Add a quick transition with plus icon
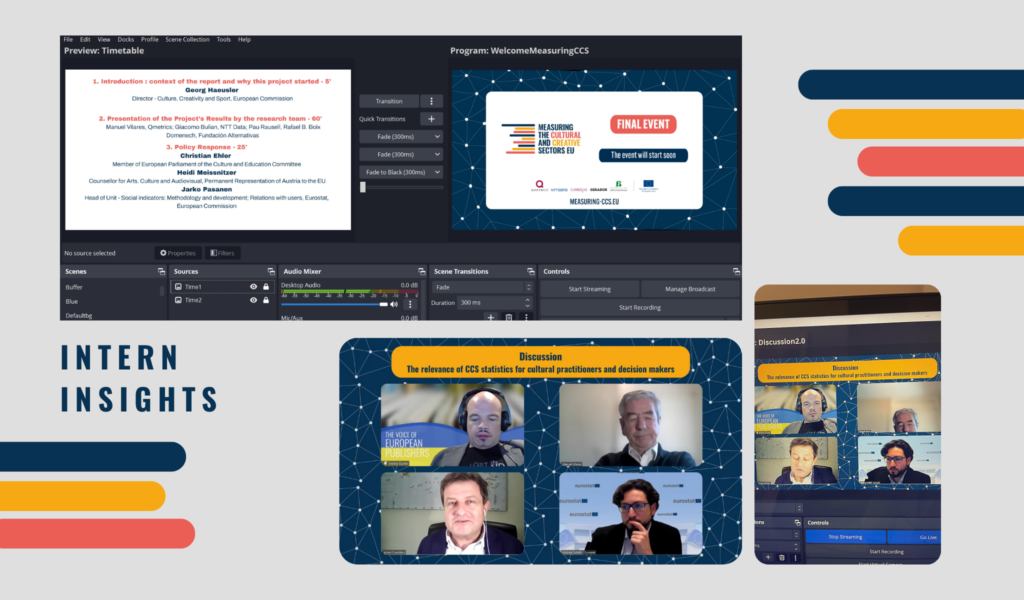 point(431,119)
